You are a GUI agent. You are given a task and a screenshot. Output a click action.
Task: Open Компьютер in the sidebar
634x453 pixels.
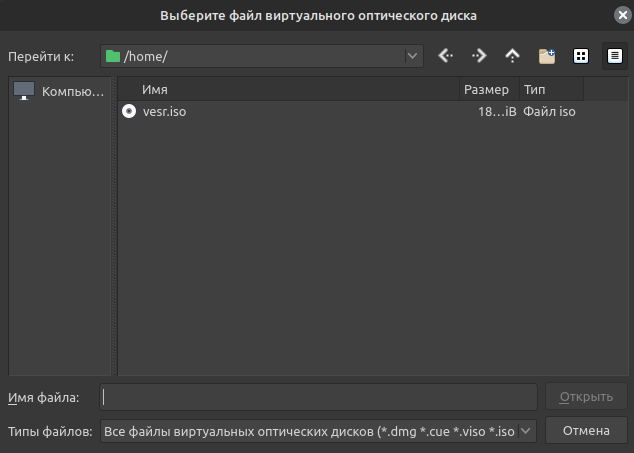60,91
